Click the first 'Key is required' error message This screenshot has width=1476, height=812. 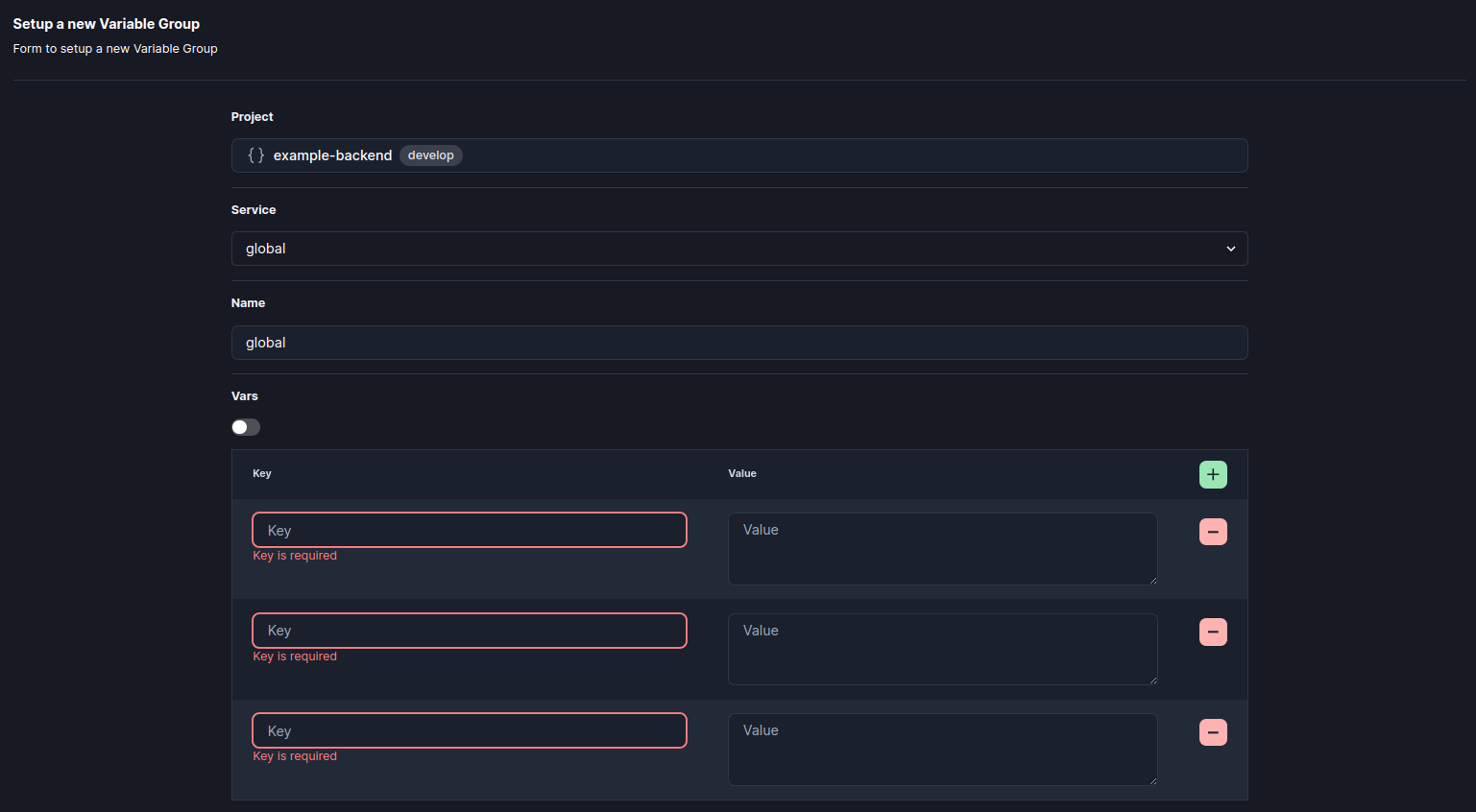click(x=295, y=556)
